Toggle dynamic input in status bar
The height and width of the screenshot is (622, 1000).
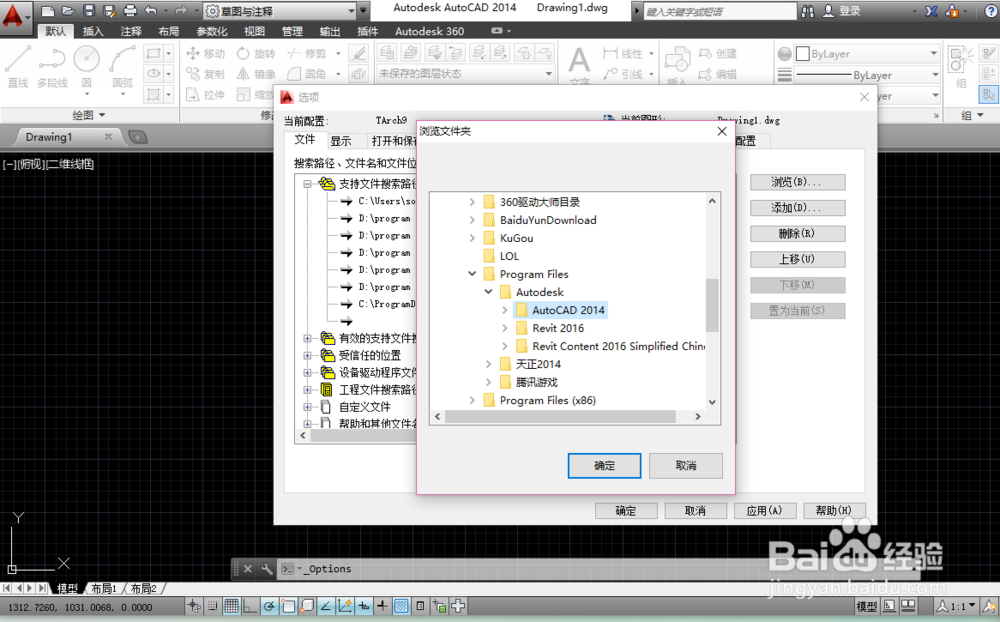363,606
